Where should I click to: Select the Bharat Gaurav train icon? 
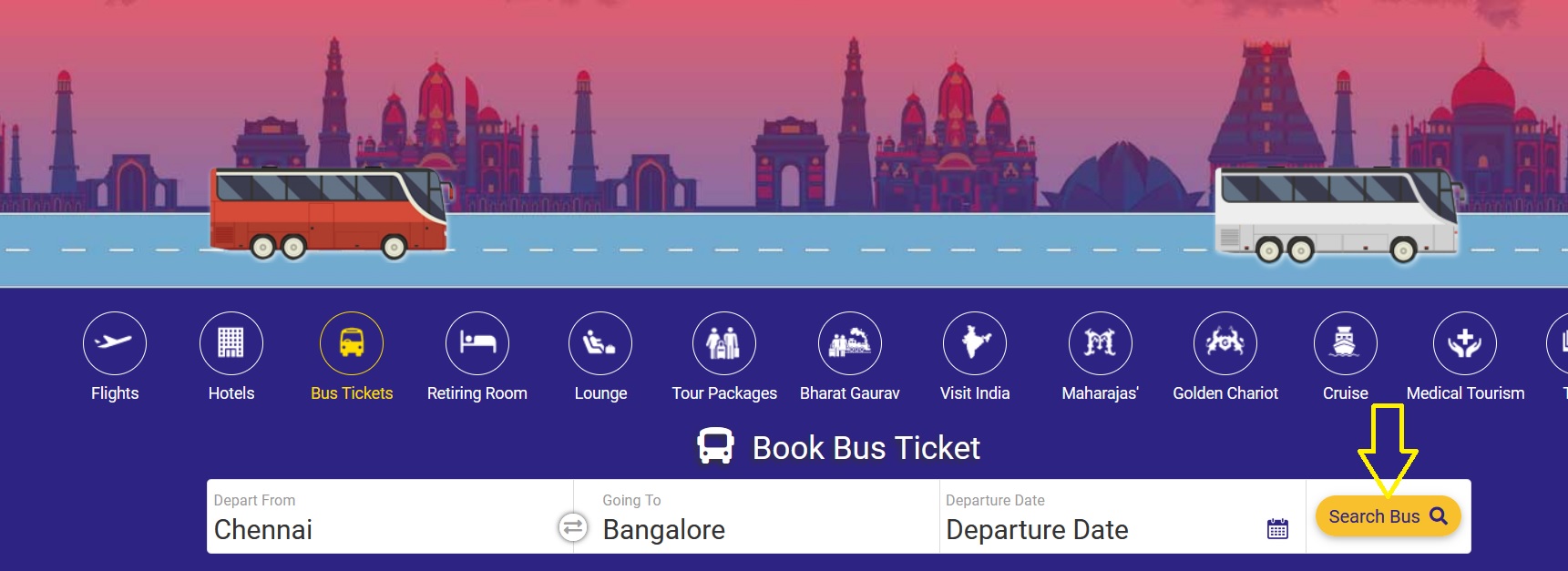850,343
